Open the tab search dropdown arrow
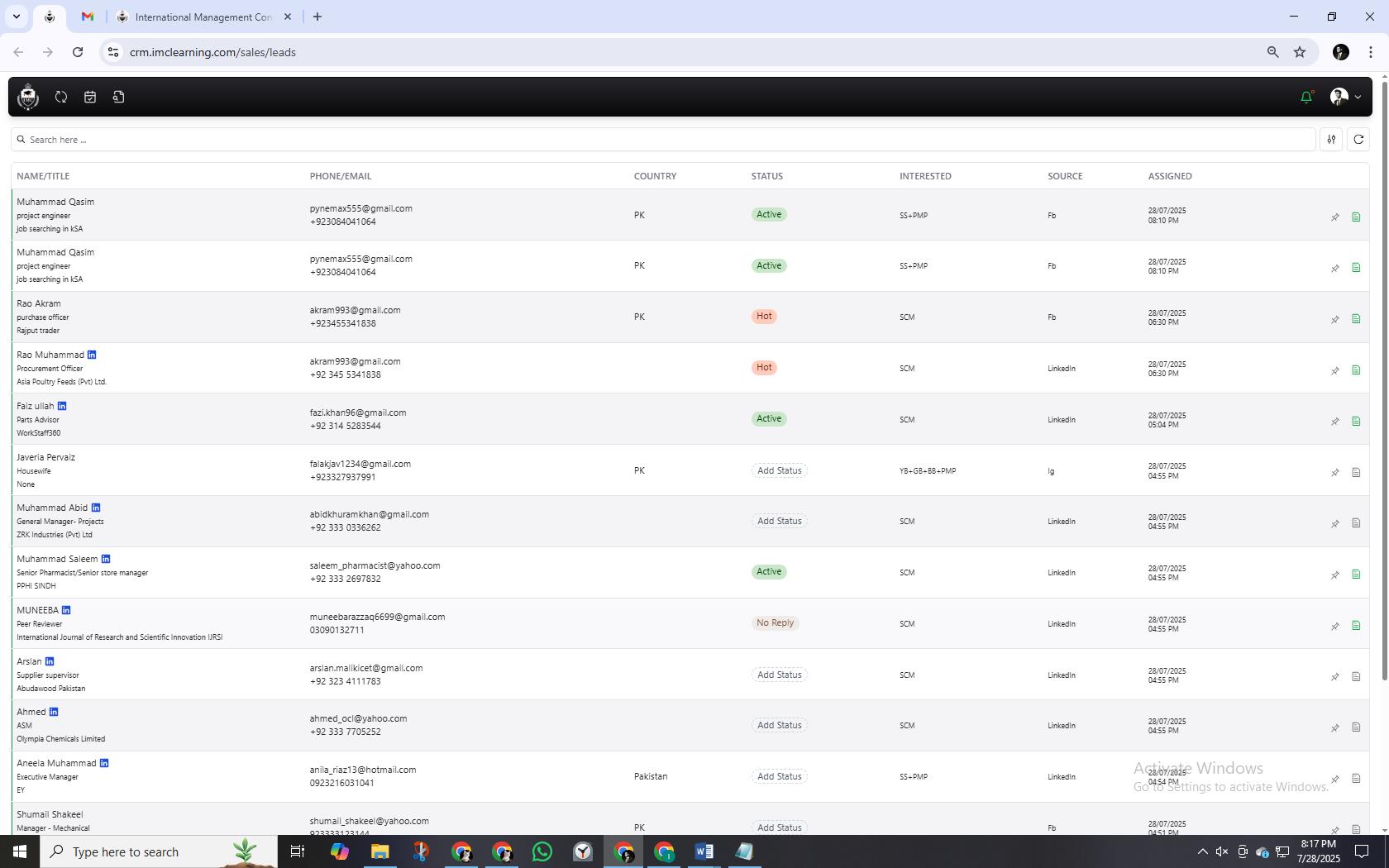 [x=16, y=17]
